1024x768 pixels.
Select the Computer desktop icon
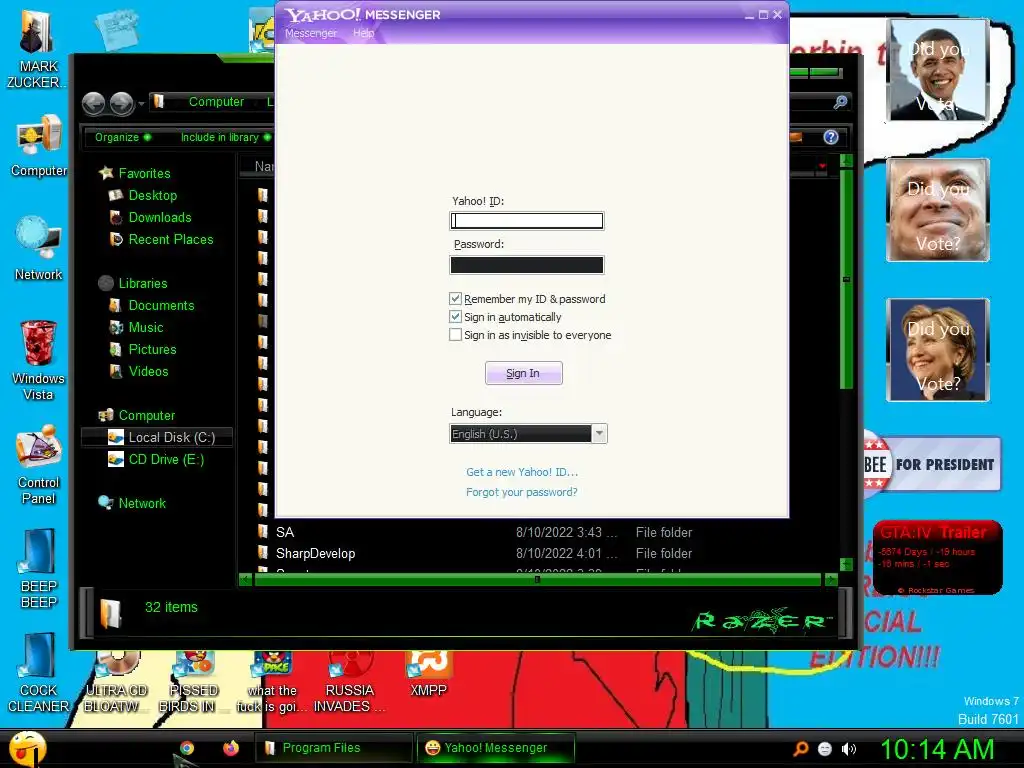point(39,145)
